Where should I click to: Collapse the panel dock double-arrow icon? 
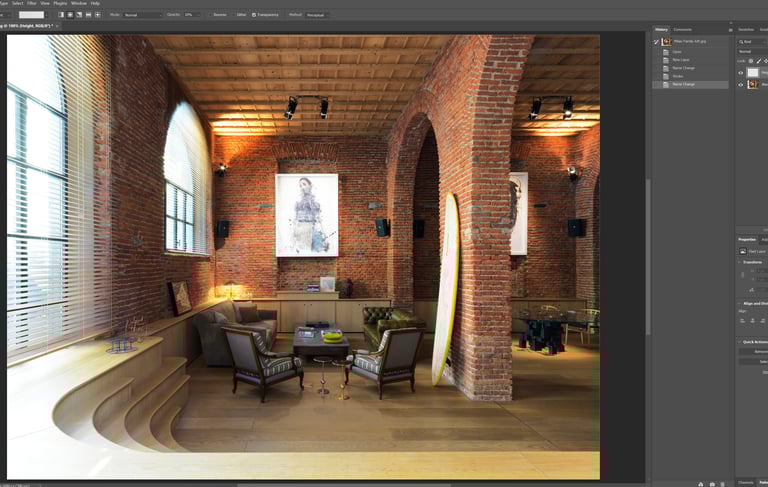tap(731, 23)
